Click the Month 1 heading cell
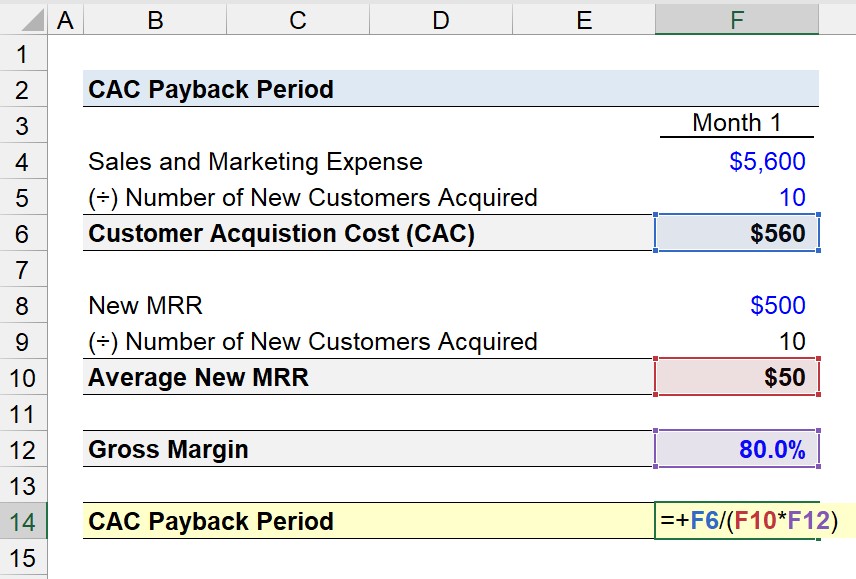The width and height of the screenshot is (856, 579). [736, 123]
